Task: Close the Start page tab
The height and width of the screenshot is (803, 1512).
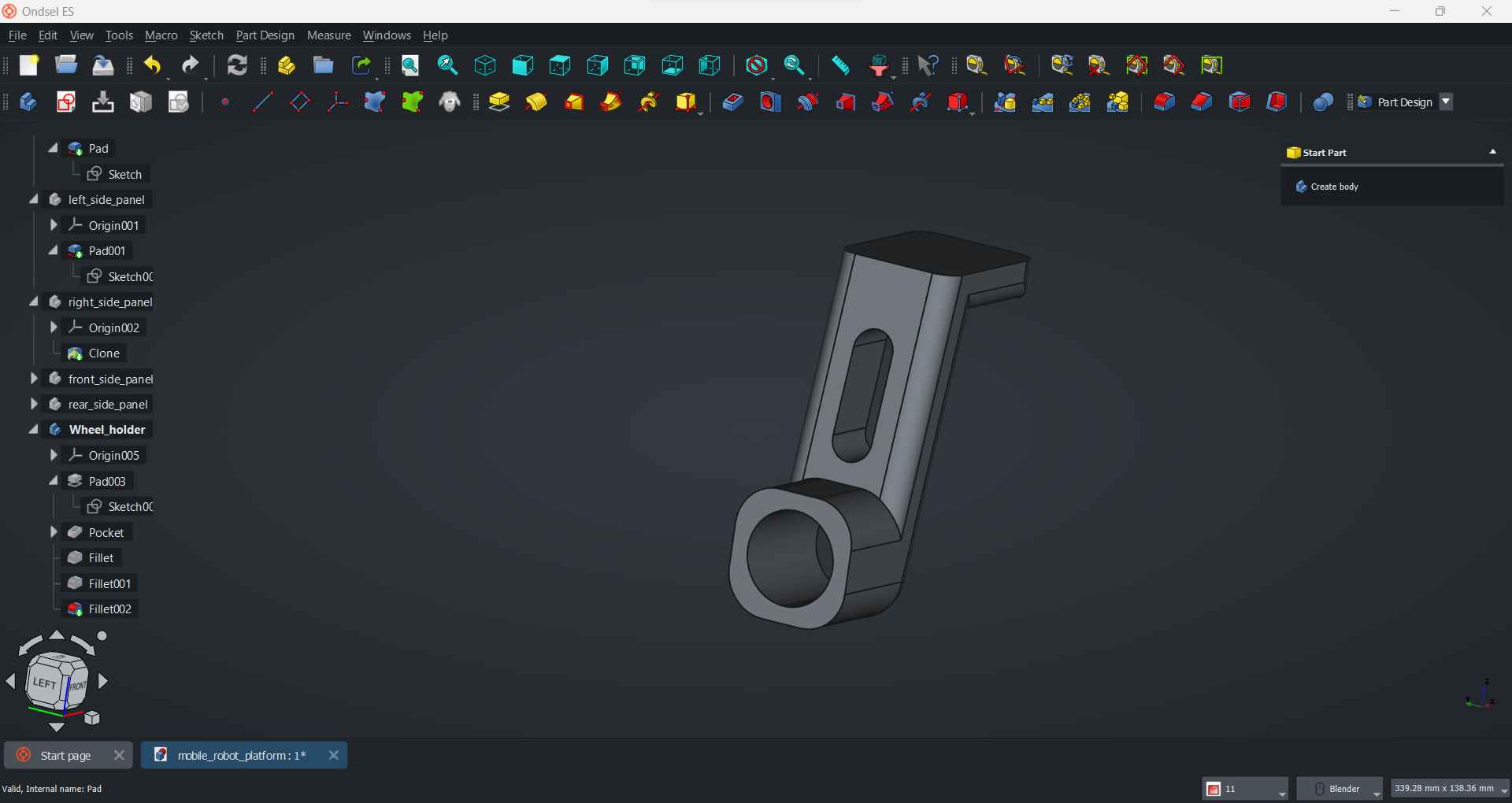Action: tap(119, 756)
